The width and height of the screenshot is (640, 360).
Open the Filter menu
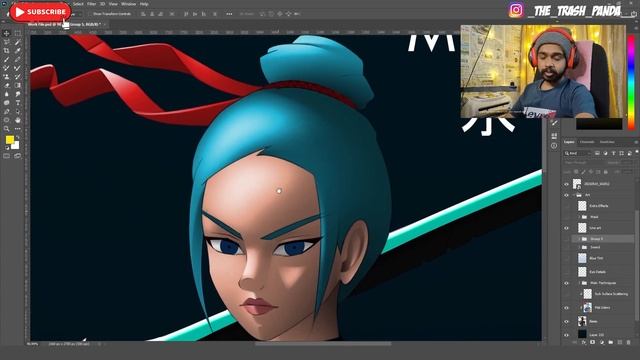coord(92,4)
